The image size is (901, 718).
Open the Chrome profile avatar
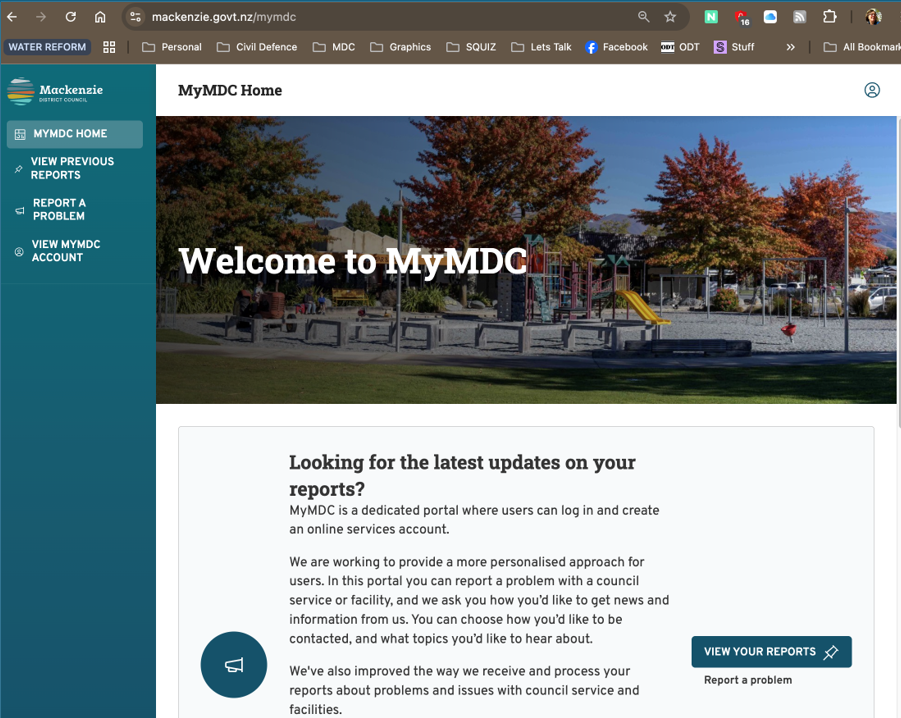point(873,17)
